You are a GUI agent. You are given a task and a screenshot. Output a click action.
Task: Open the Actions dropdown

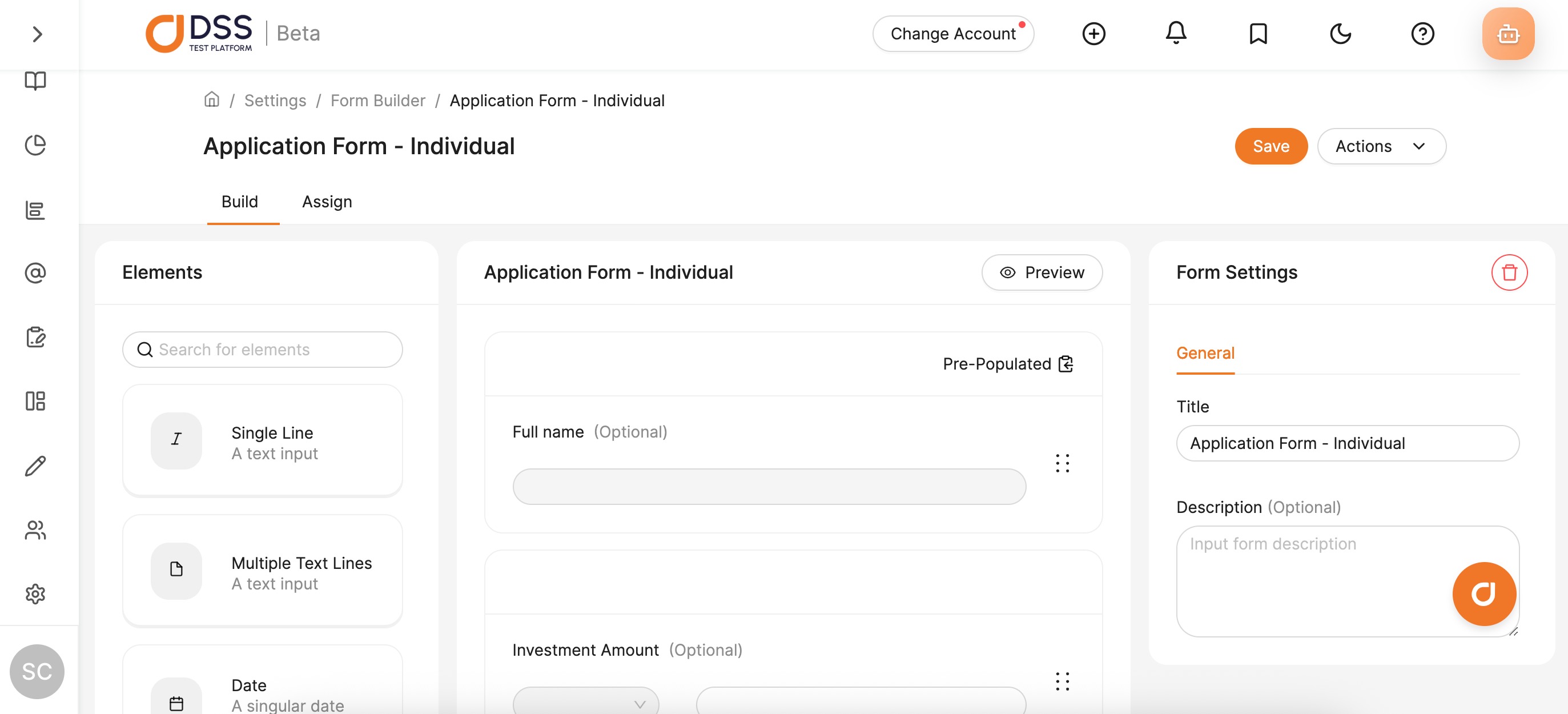tap(1381, 146)
